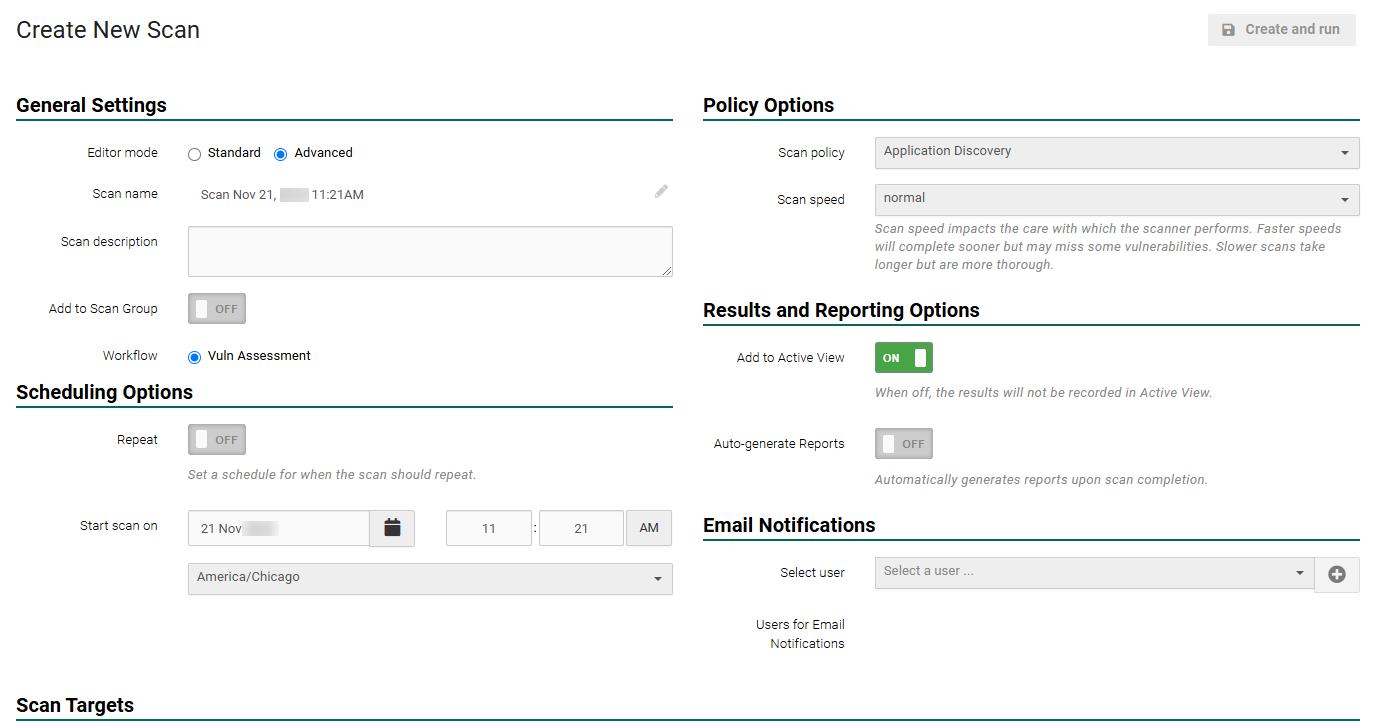Screen dimensions: 1376x728
Task: Click the Create and run button
Action: coord(1281,29)
